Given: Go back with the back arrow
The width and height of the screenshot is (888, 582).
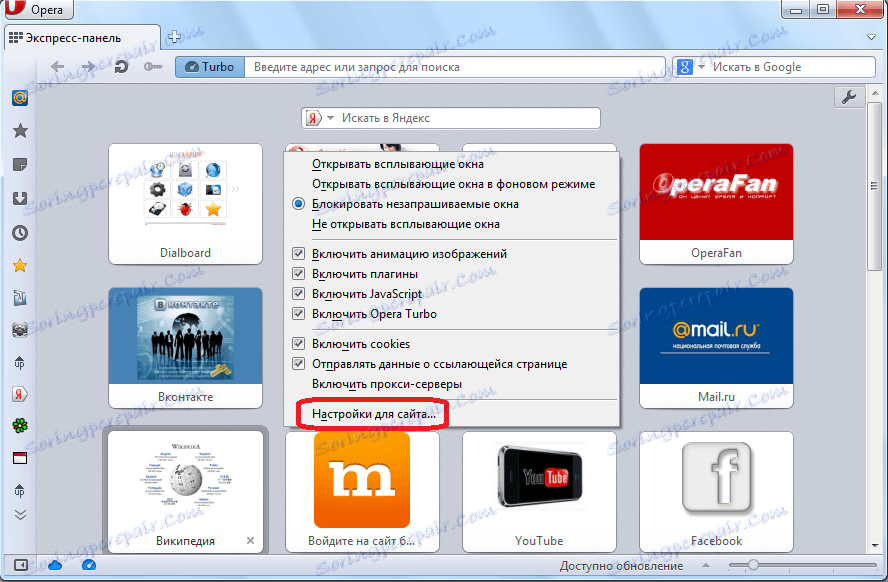Looking at the screenshot, I should pos(57,67).
